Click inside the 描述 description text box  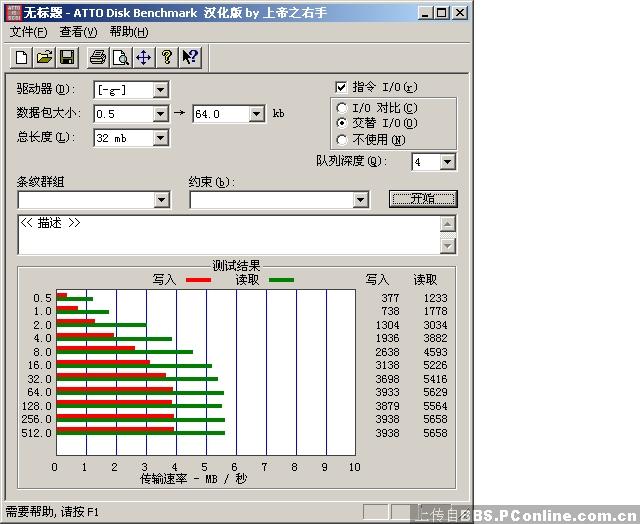pos(229,235)
